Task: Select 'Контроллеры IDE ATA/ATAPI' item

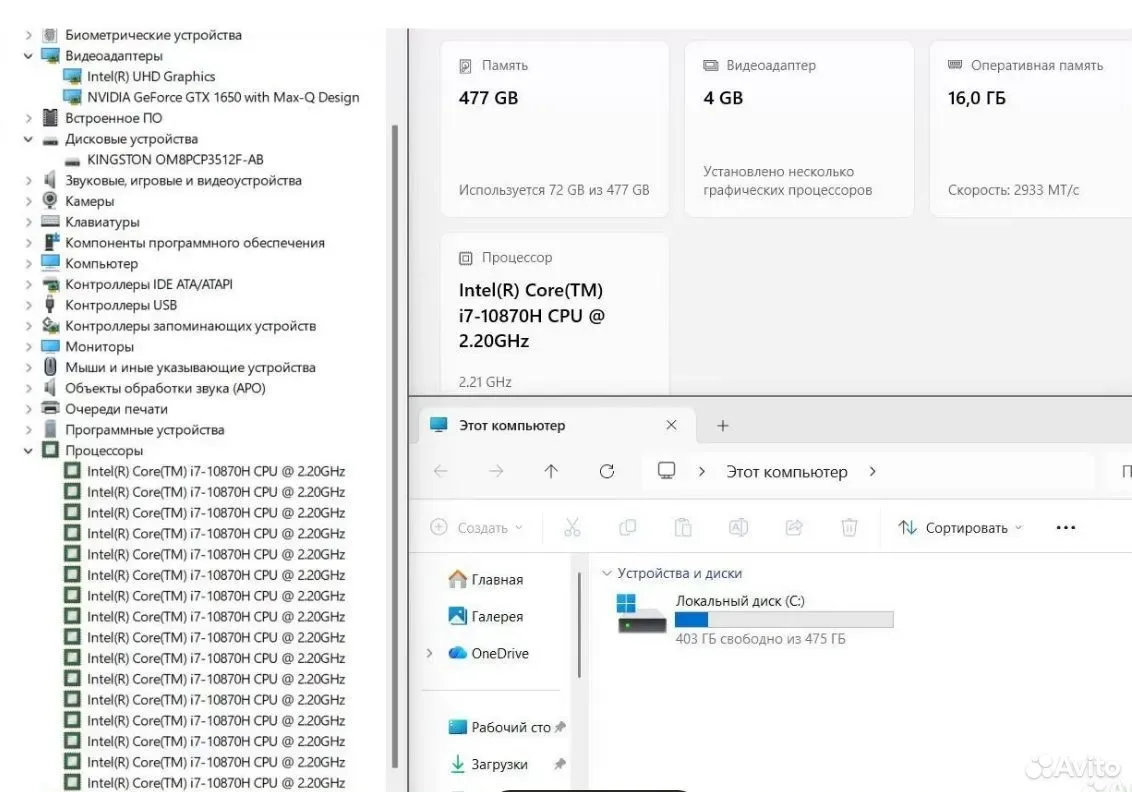Action: (x=149, y=284)
